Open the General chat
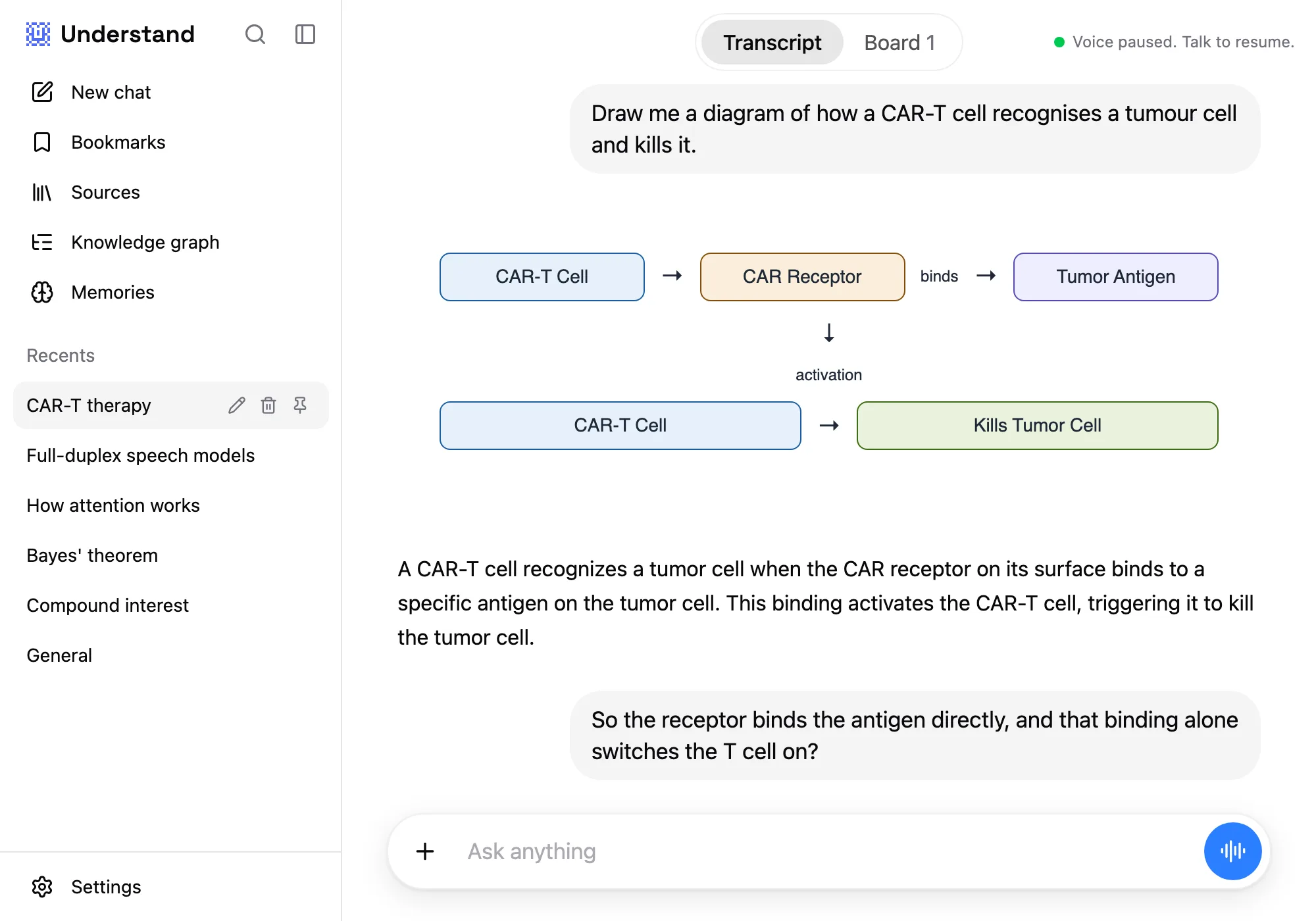Viewport: 1316px width, 921px height. (x=171, y=655)
